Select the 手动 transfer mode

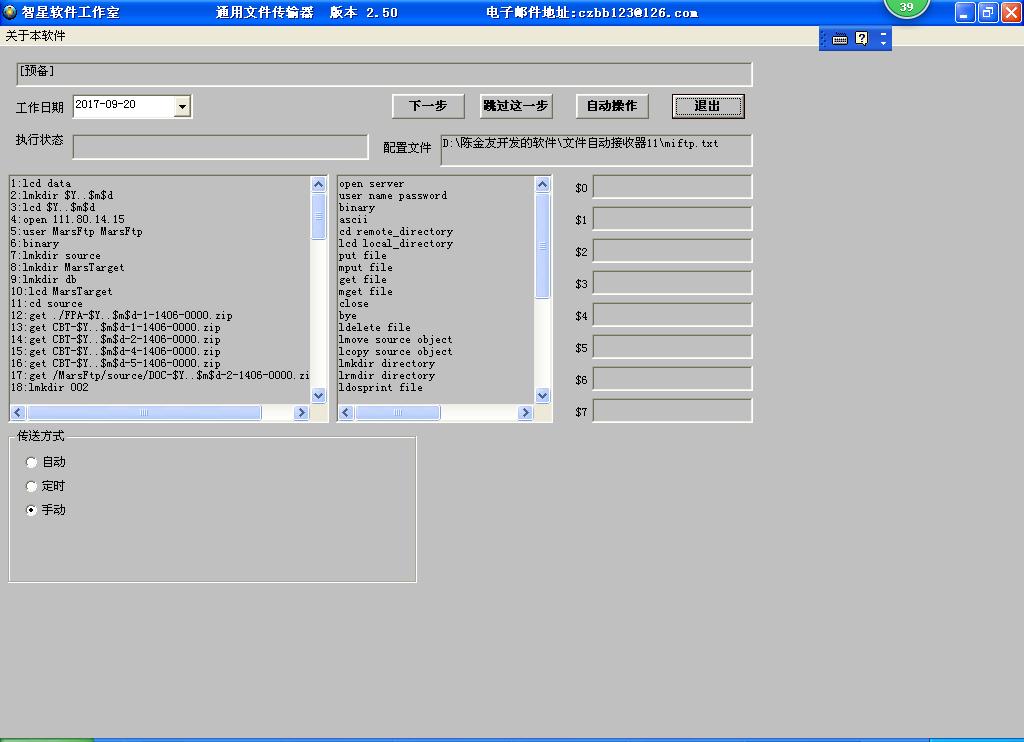click(32, 510)
